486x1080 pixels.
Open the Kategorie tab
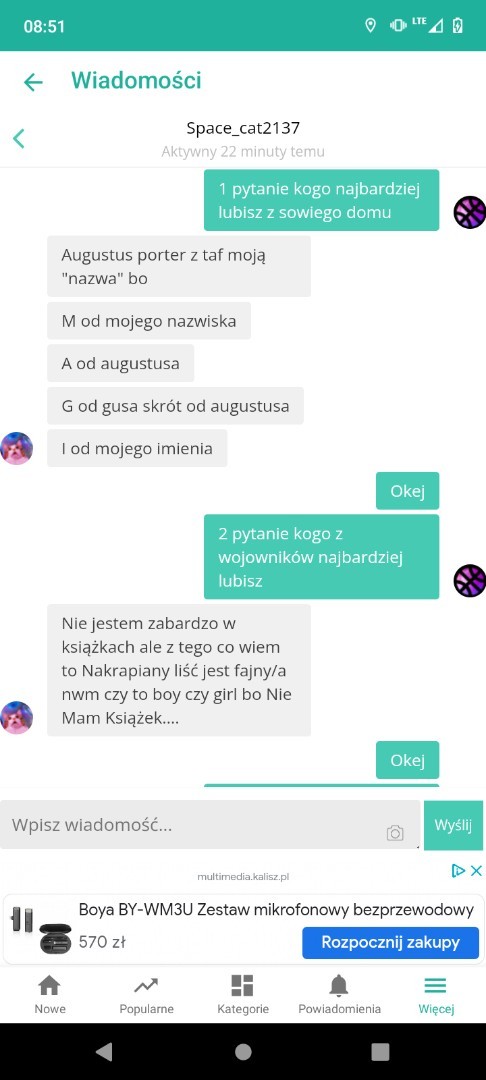tap(242, 995)
